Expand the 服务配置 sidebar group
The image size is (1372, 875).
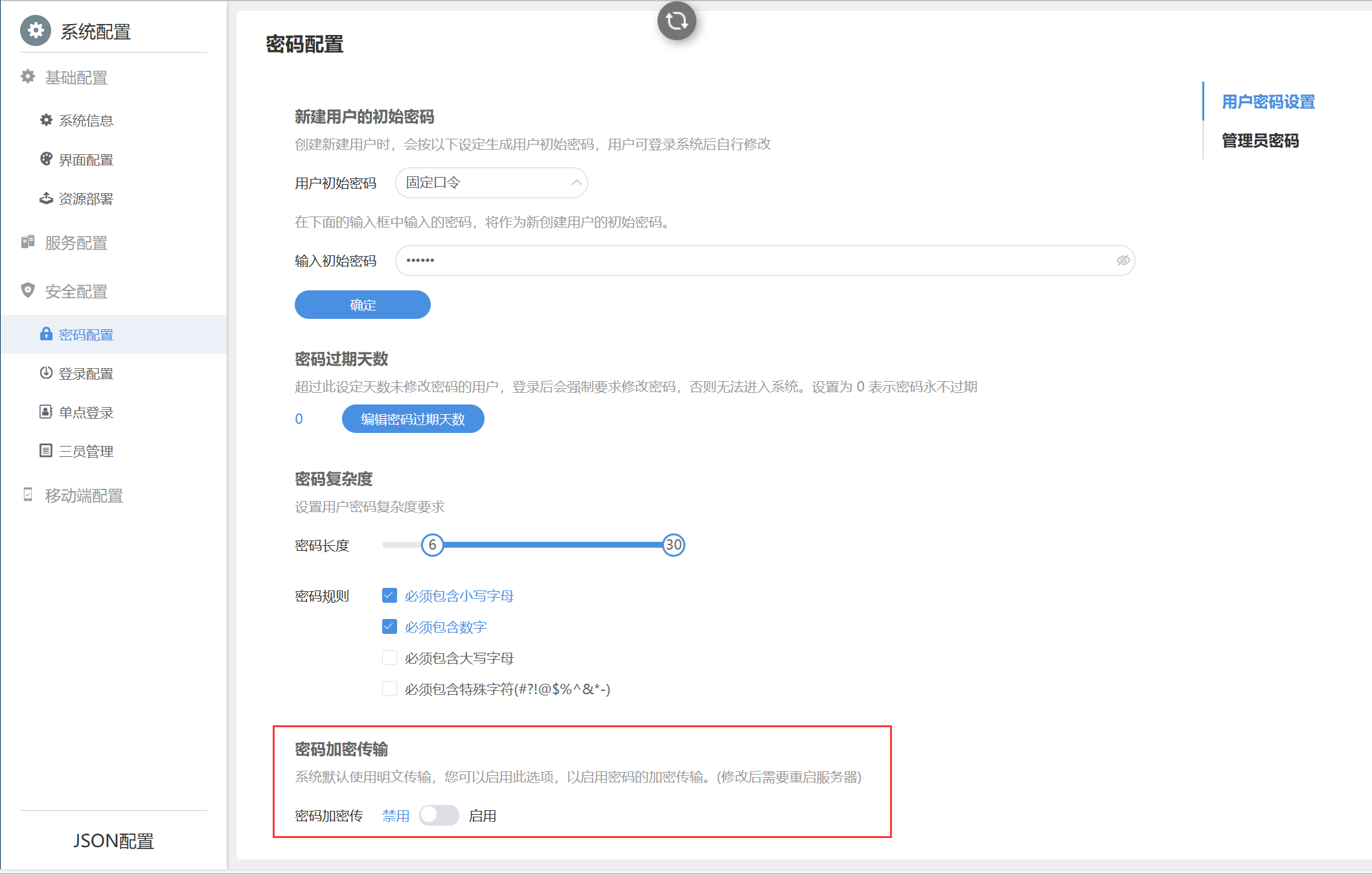(x=76, y=243)
